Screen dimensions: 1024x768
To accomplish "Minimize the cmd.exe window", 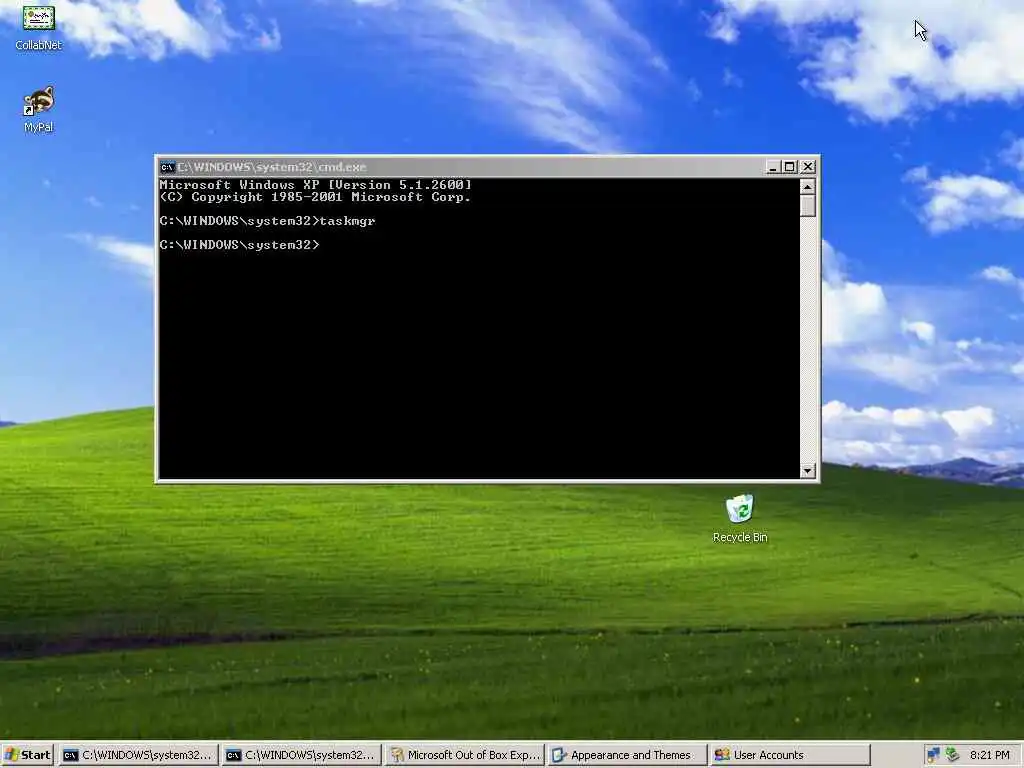I will pyautogui.click(x=773, y=167).
